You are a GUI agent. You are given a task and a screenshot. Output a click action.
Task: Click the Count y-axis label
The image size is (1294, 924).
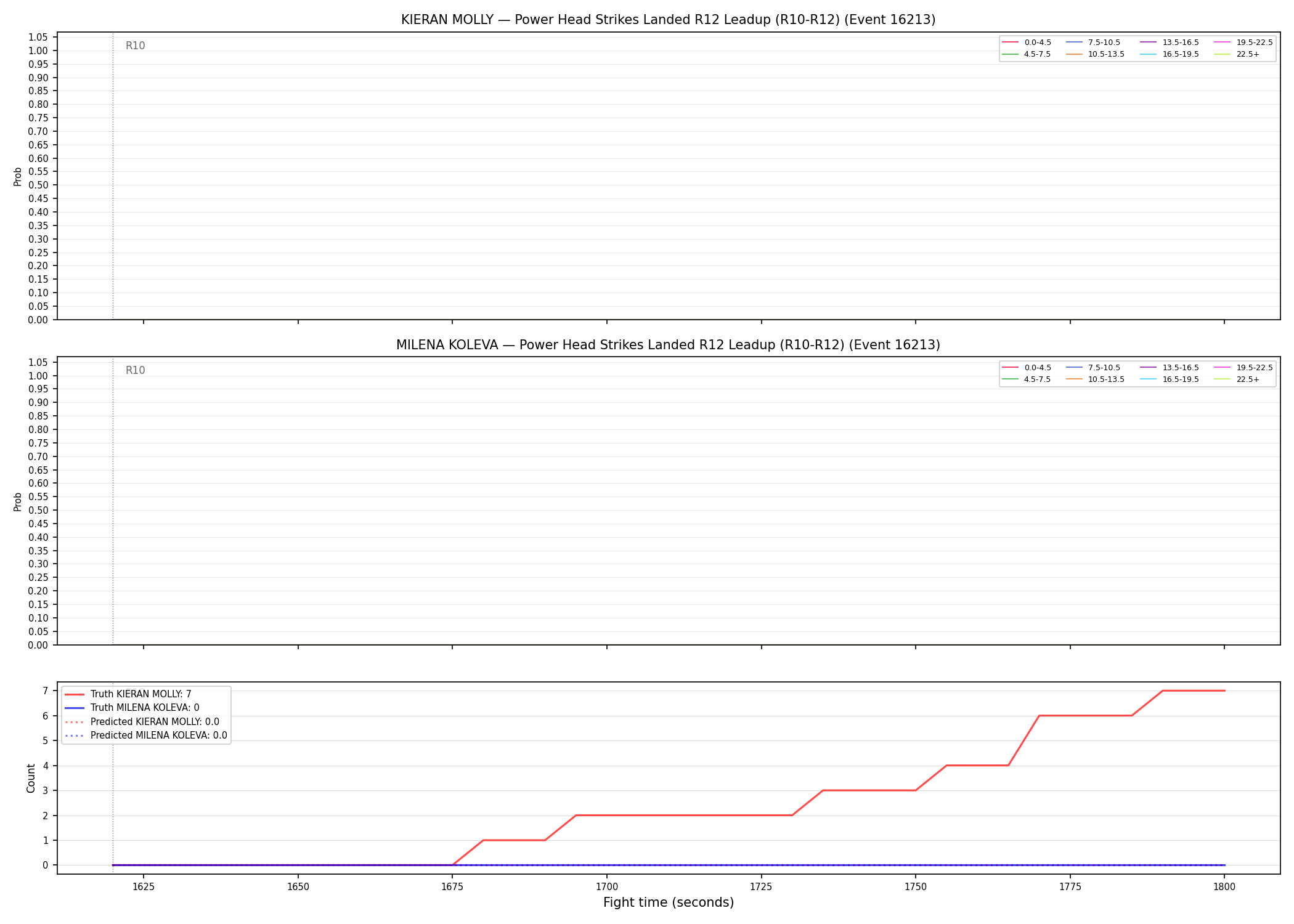coord(31,778)
